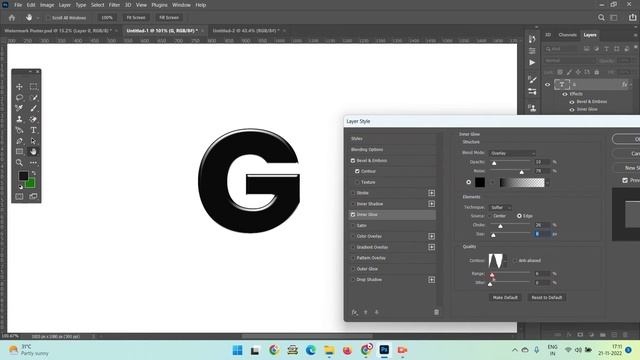640x360 pixels.
Task: Hide the Inner Glow effect in Layers panel
Action: tap(572, 109)
